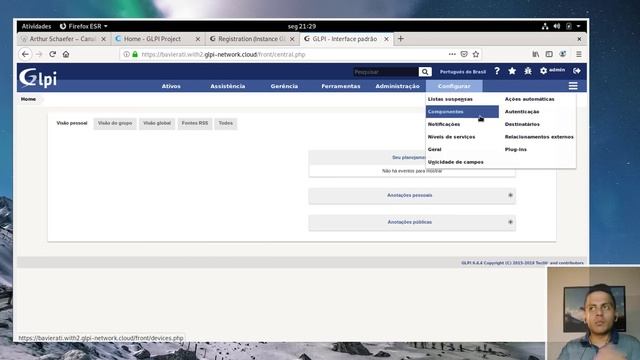Screen dimensions: 640x360
Task: Open the Firefox application menu
Action: (x=579, y=54)
